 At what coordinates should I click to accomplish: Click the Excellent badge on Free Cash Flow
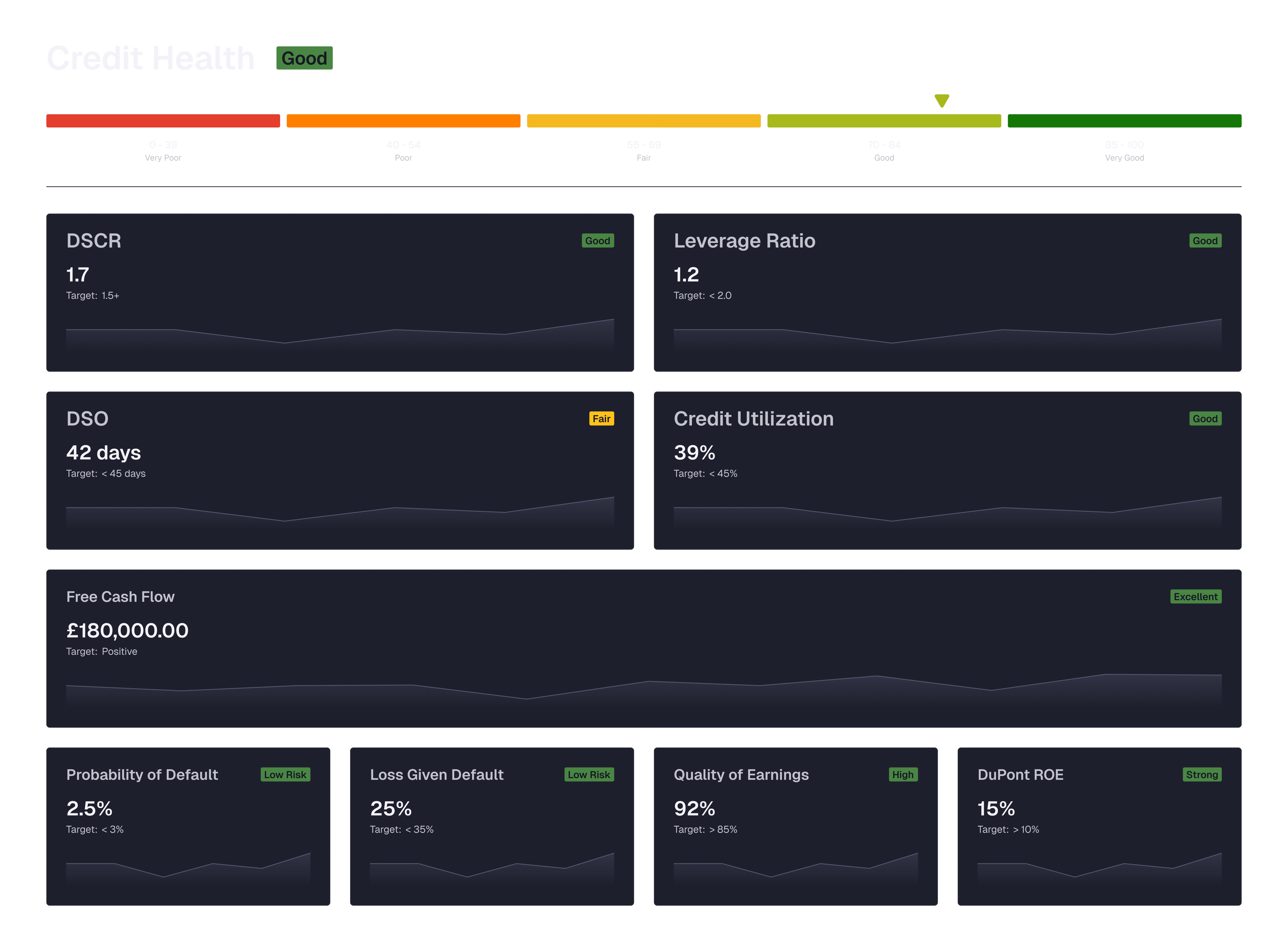(x=1196, y=597)
